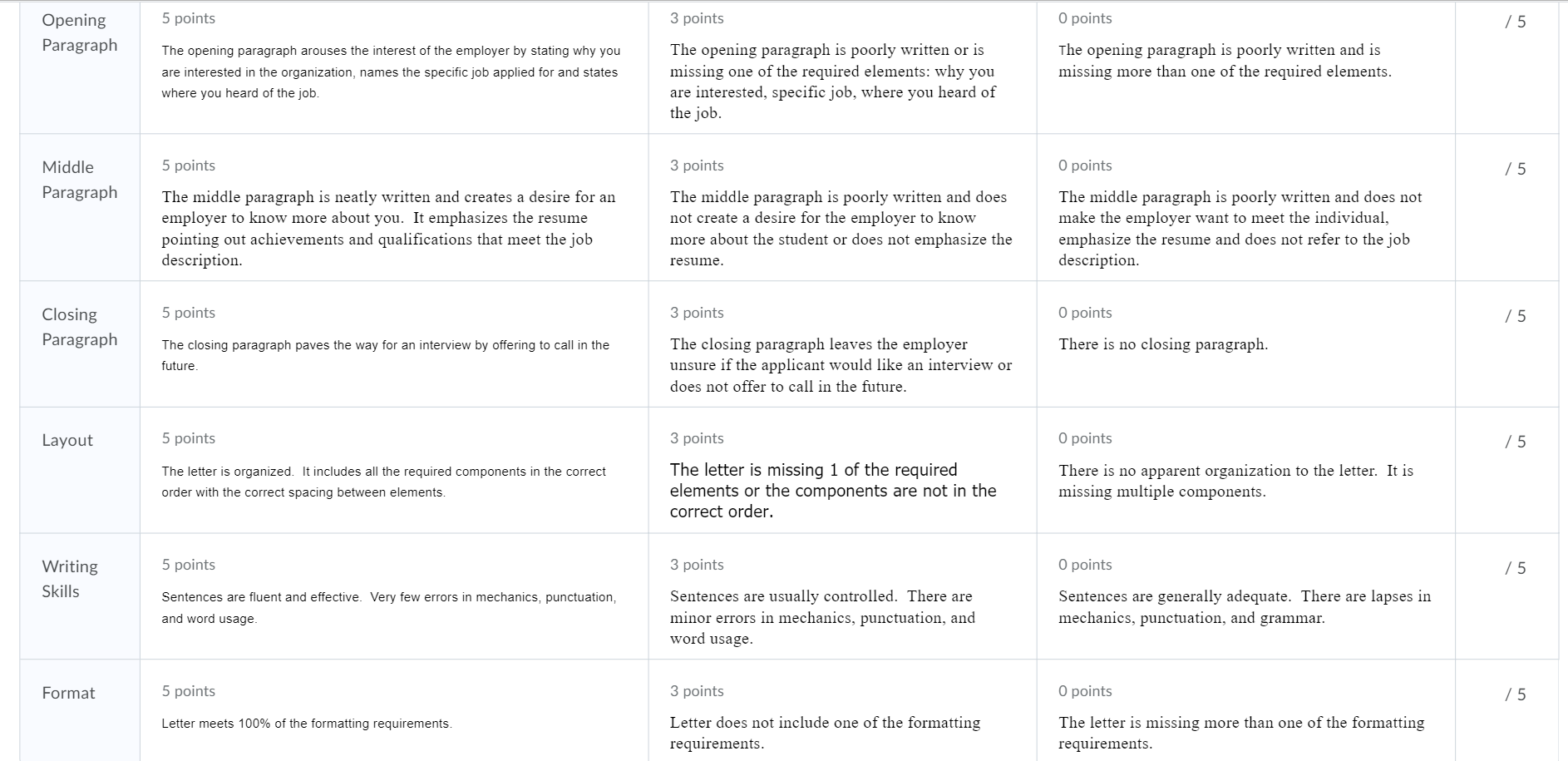Screen dimensions: 1568x761
Task: Pick 0 points rating for Format
Action: pos(1245,710)
